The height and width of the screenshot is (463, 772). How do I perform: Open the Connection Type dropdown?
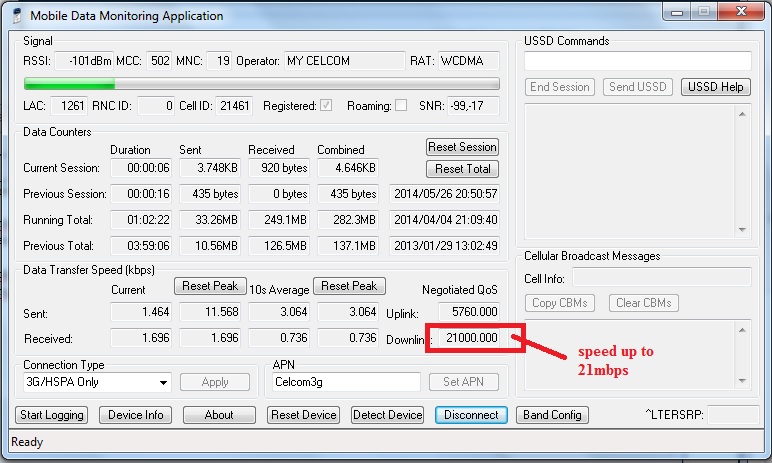click(97, 382)
